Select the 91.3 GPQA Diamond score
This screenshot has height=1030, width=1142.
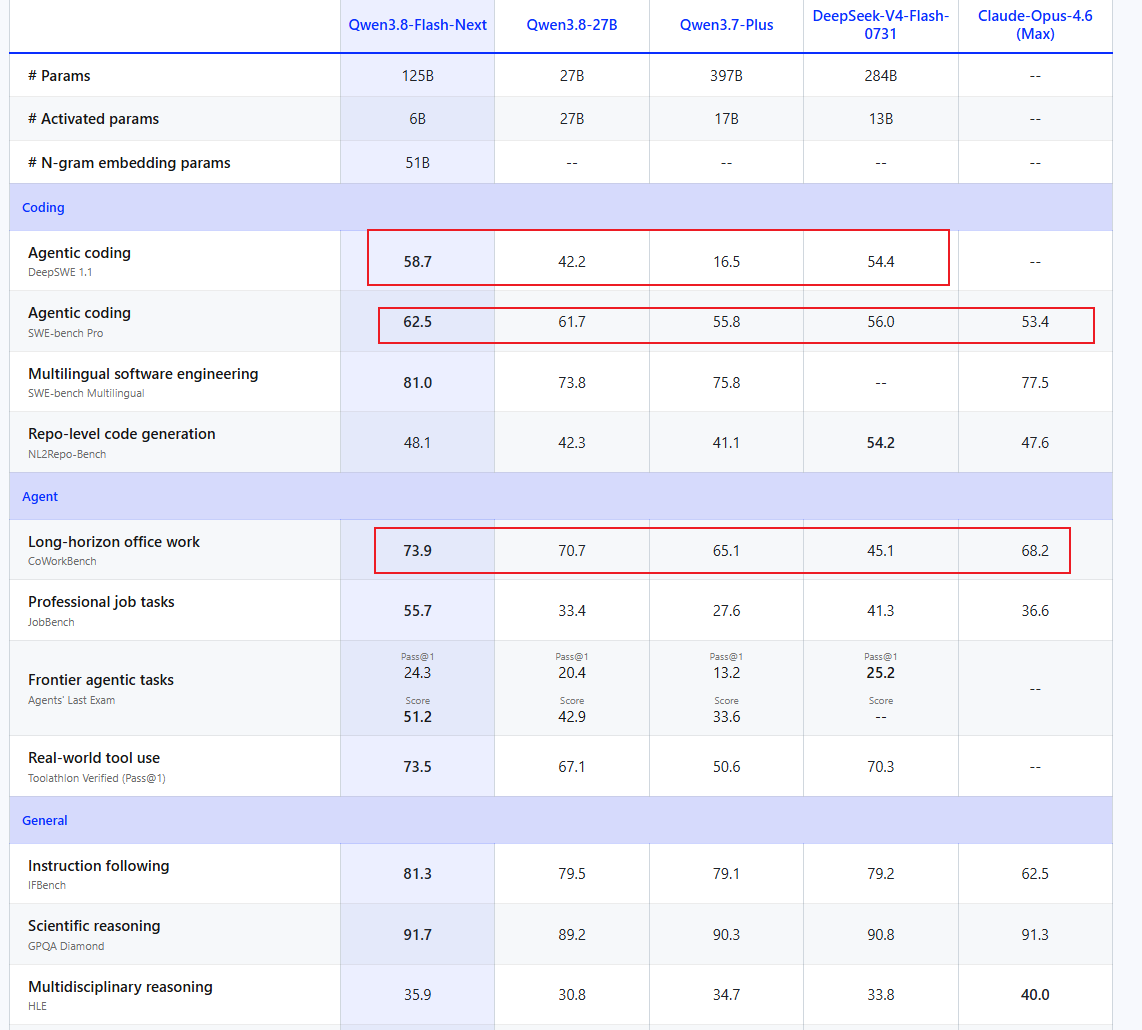click(1035, 935)
